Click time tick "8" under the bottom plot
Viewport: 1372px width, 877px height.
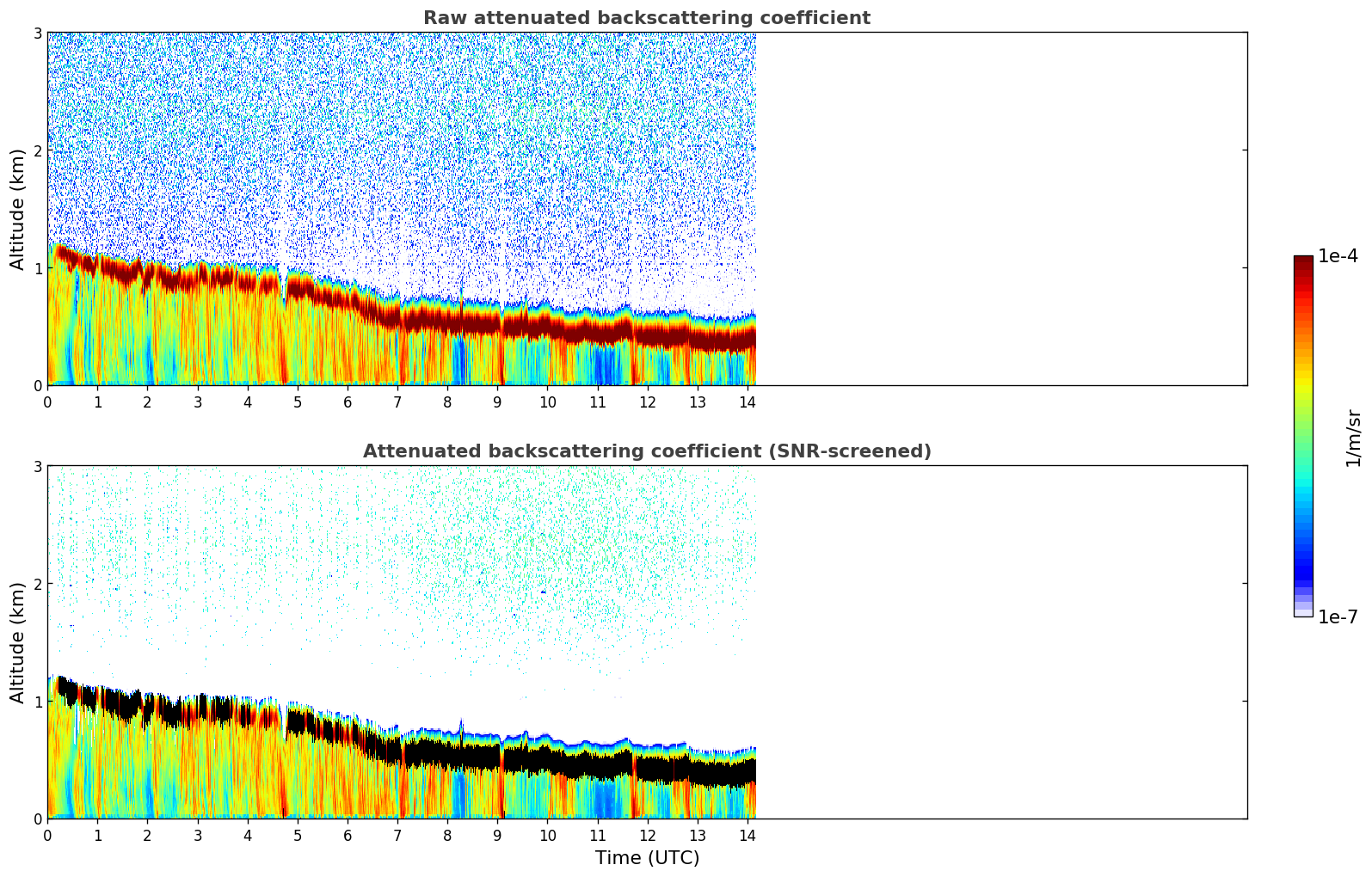447,835
